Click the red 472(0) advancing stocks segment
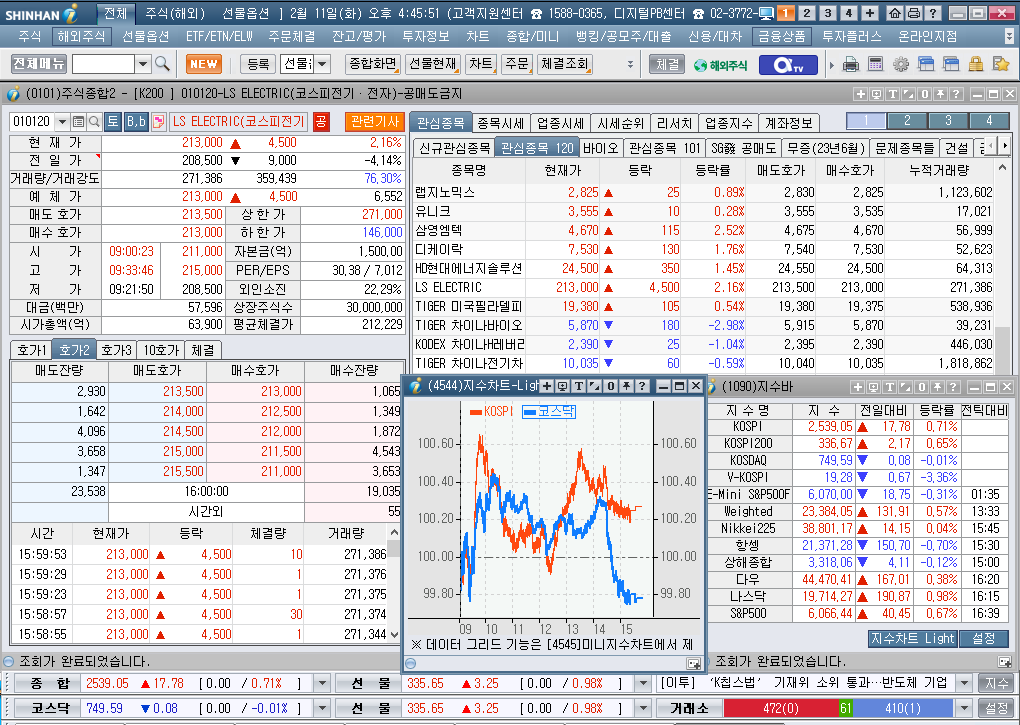This screenshot has width=1020, height=725. click(x=781, y=708)
